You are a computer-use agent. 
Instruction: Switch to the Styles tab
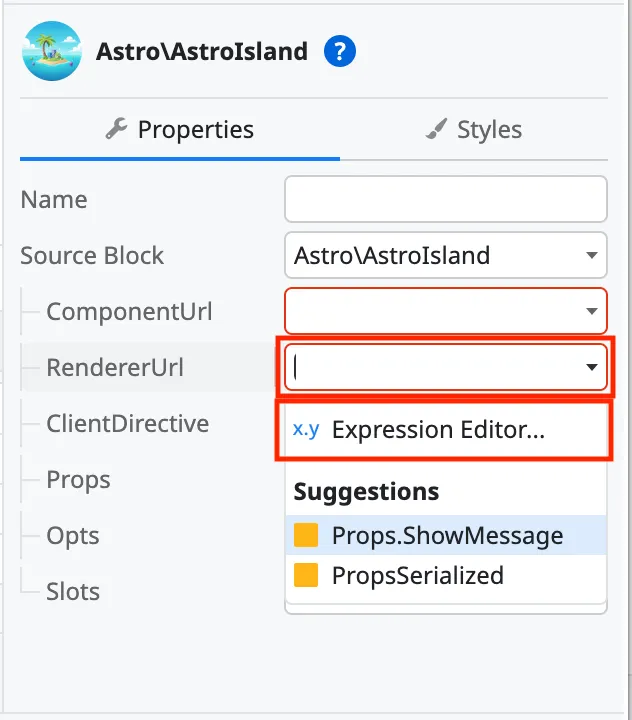click(x=474, y=129)
